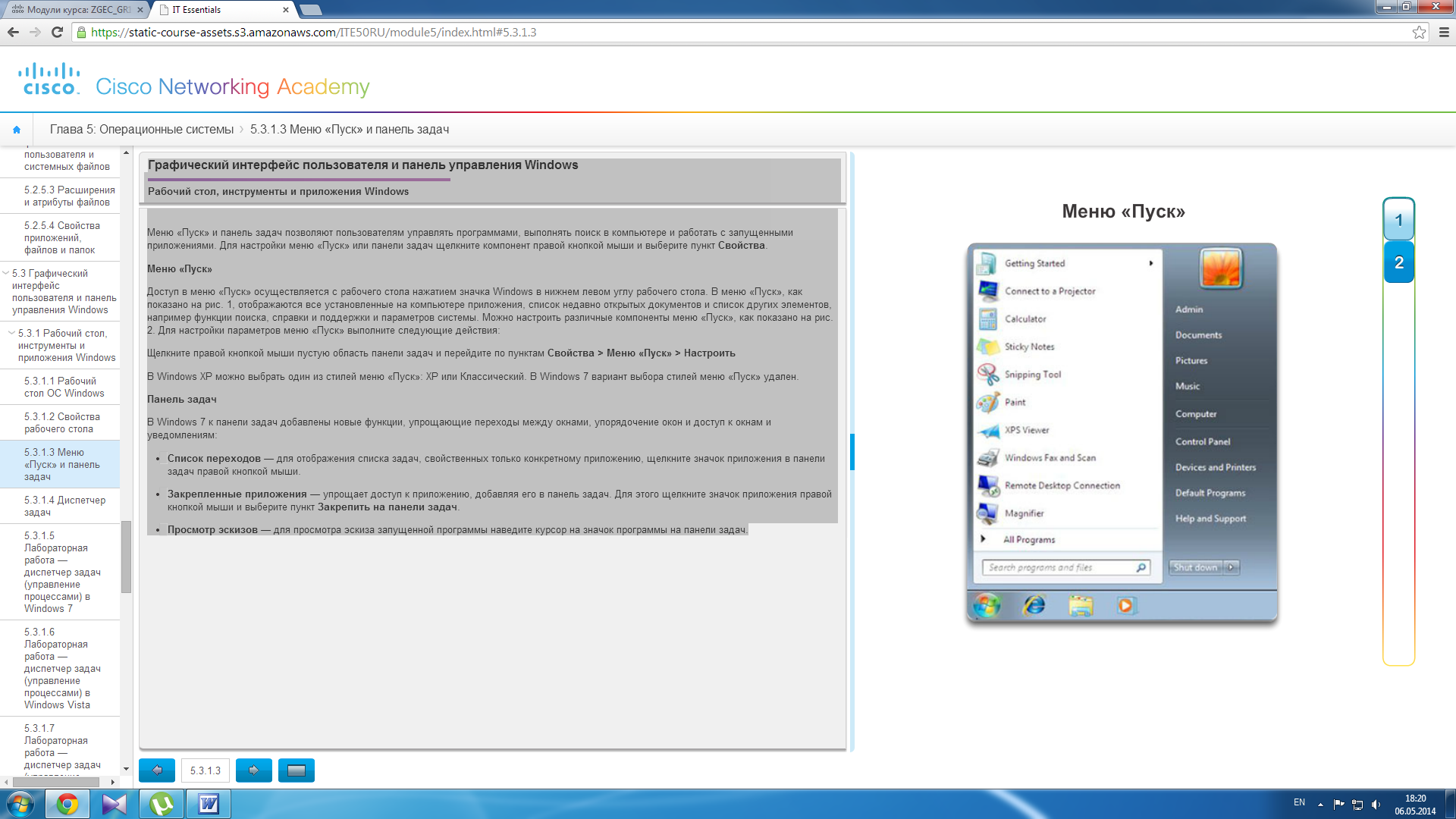Show figure 1 of the media panel
1456x819 pixels.
1398,221
